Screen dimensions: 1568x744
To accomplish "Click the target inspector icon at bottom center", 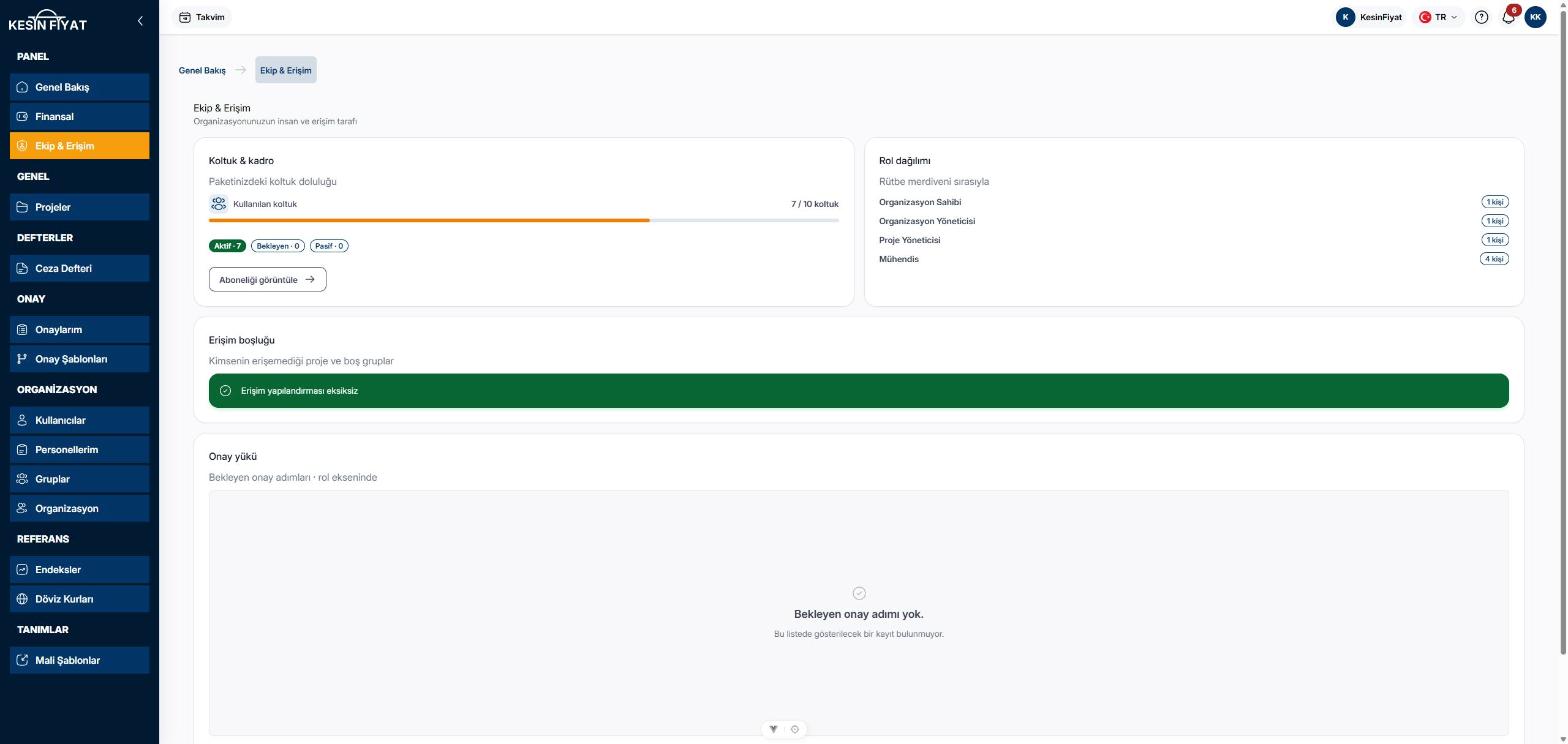I will [x=795, y=729].
